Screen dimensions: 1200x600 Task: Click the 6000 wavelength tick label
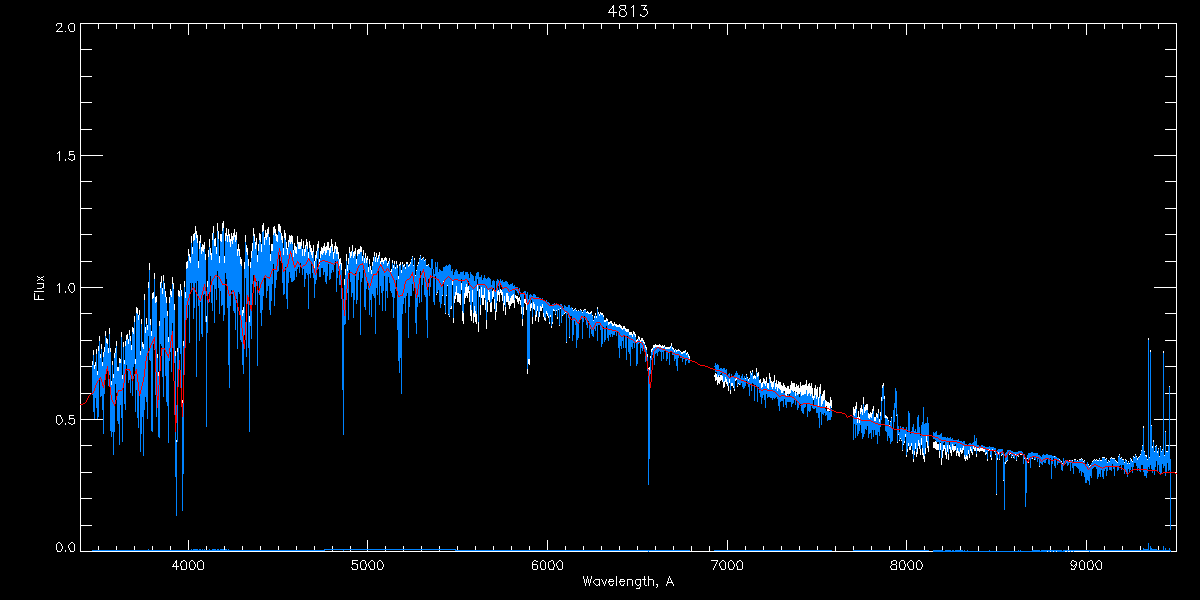tap(548, 565)
